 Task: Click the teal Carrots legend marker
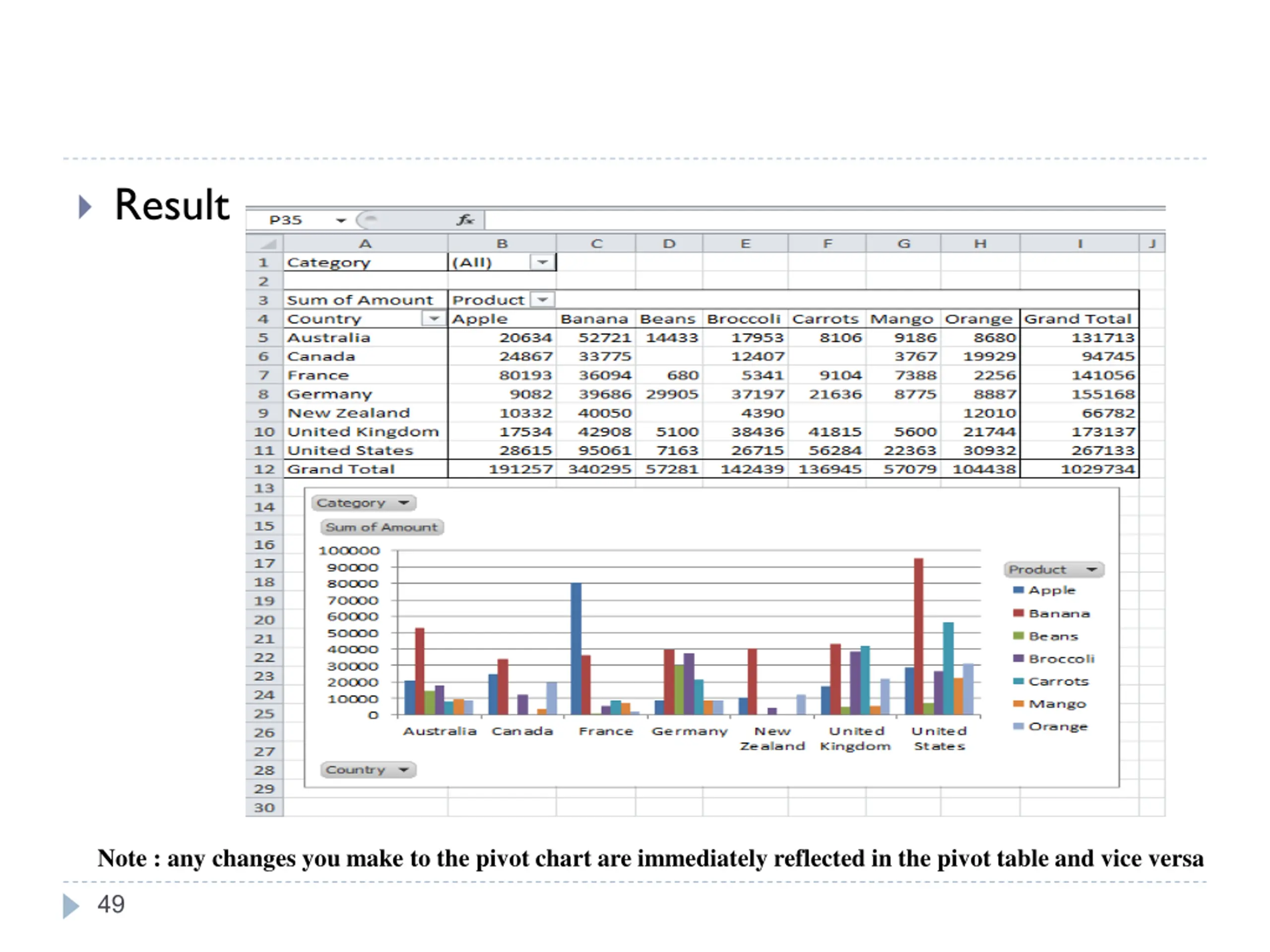tap(1018, 681)
